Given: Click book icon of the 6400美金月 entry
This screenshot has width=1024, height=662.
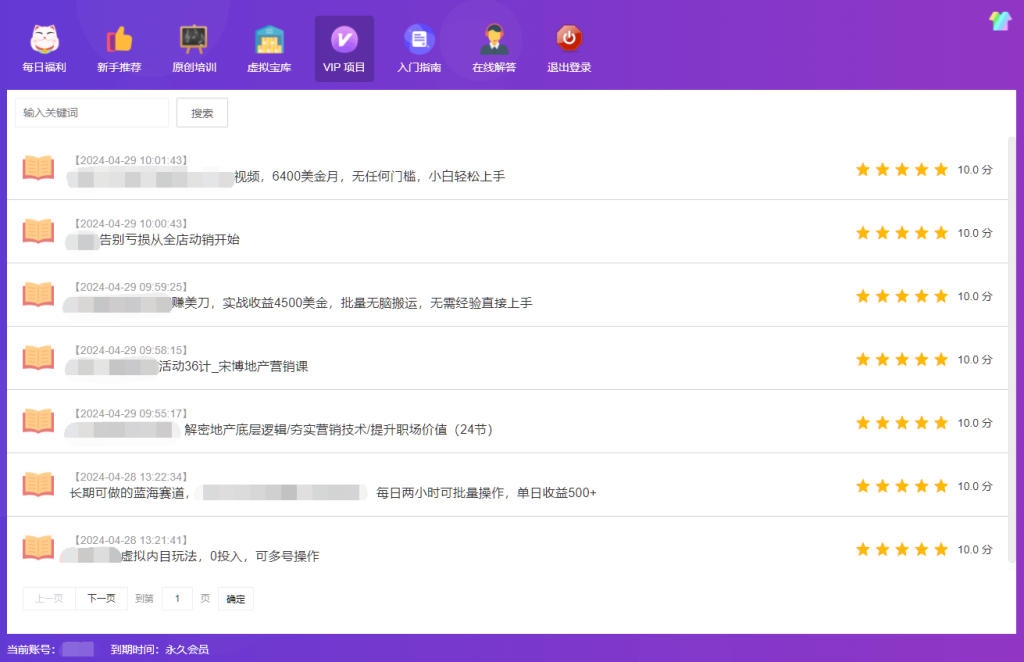Looking at the screenshot, I should pyautogui.click(x=39, y=168).
